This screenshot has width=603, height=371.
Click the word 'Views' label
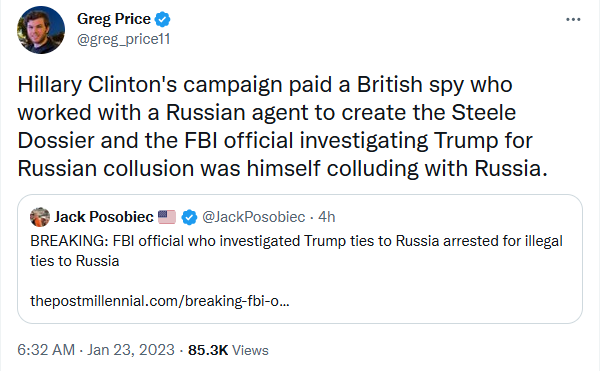250,350
